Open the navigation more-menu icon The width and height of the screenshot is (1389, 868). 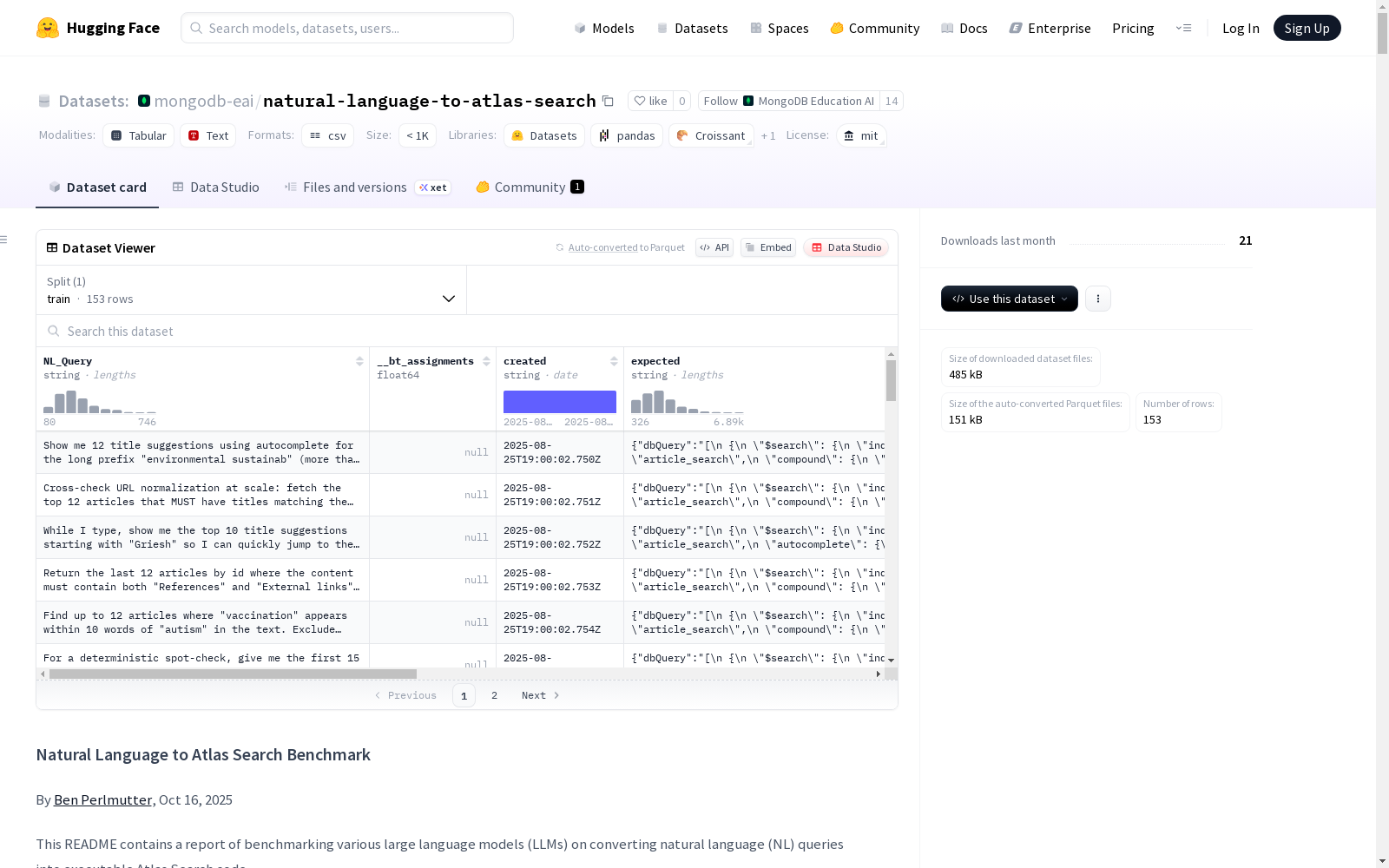1183,28
